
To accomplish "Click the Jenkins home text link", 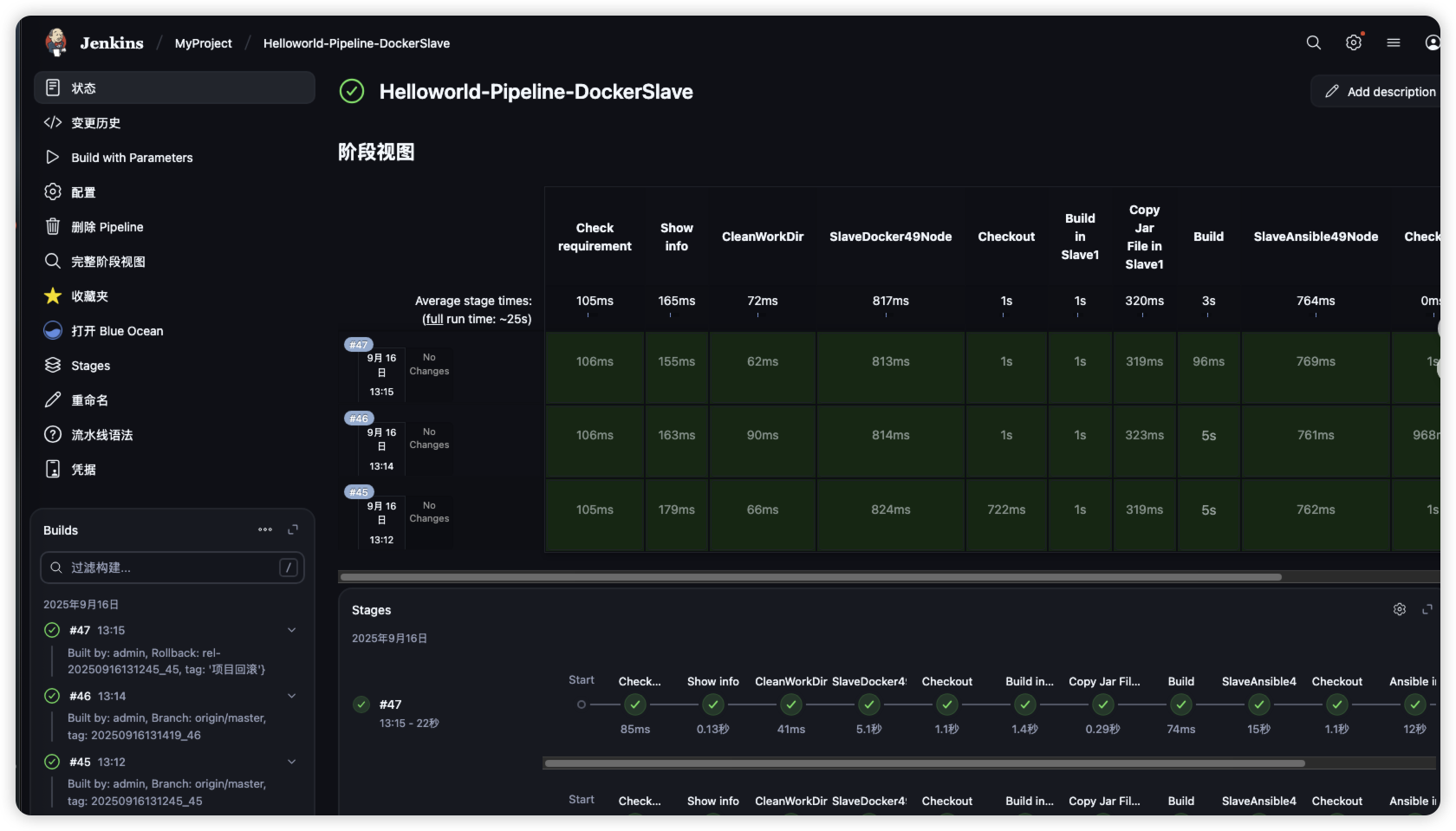I will coord(112,42).
